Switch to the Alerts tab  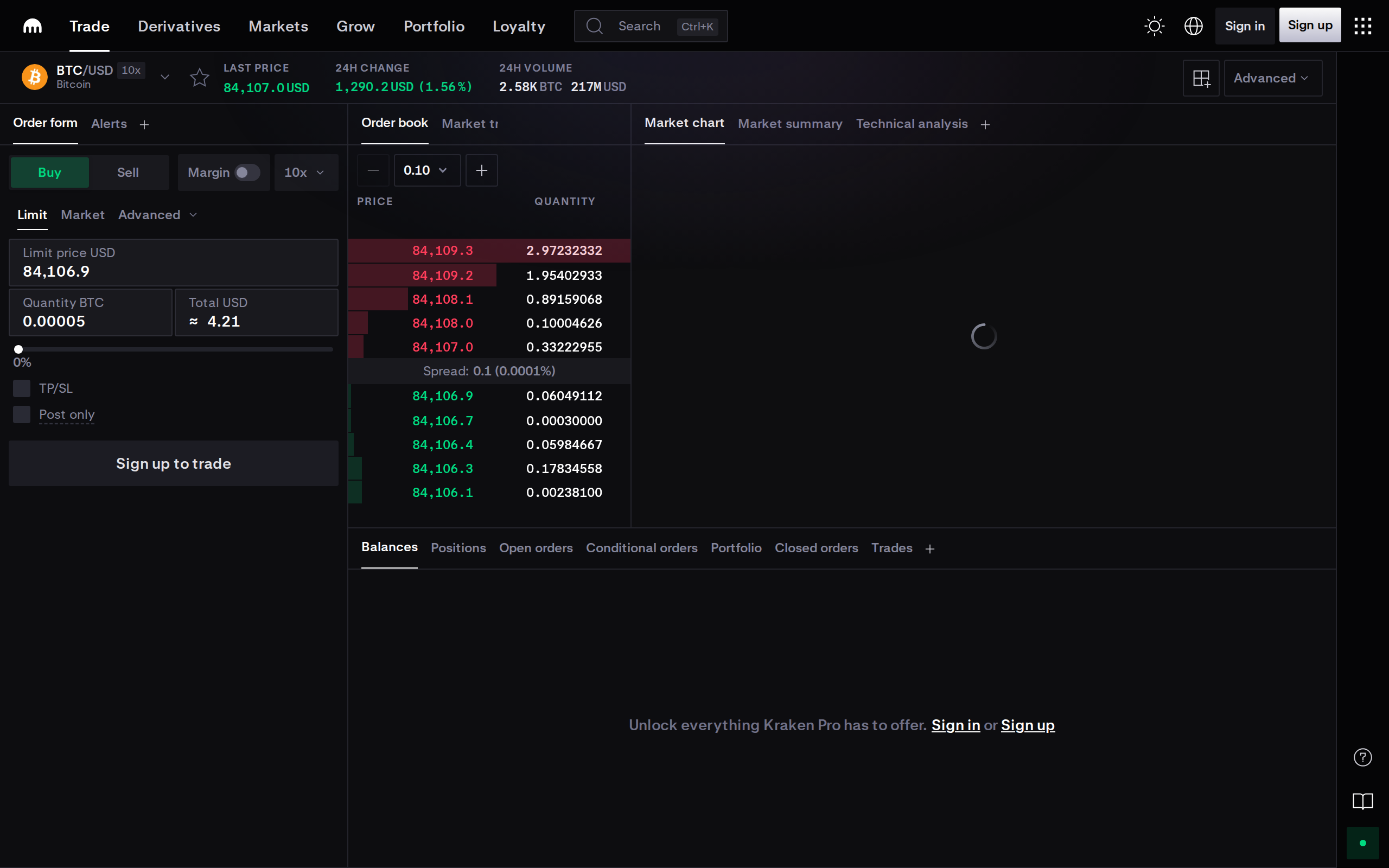109,124
